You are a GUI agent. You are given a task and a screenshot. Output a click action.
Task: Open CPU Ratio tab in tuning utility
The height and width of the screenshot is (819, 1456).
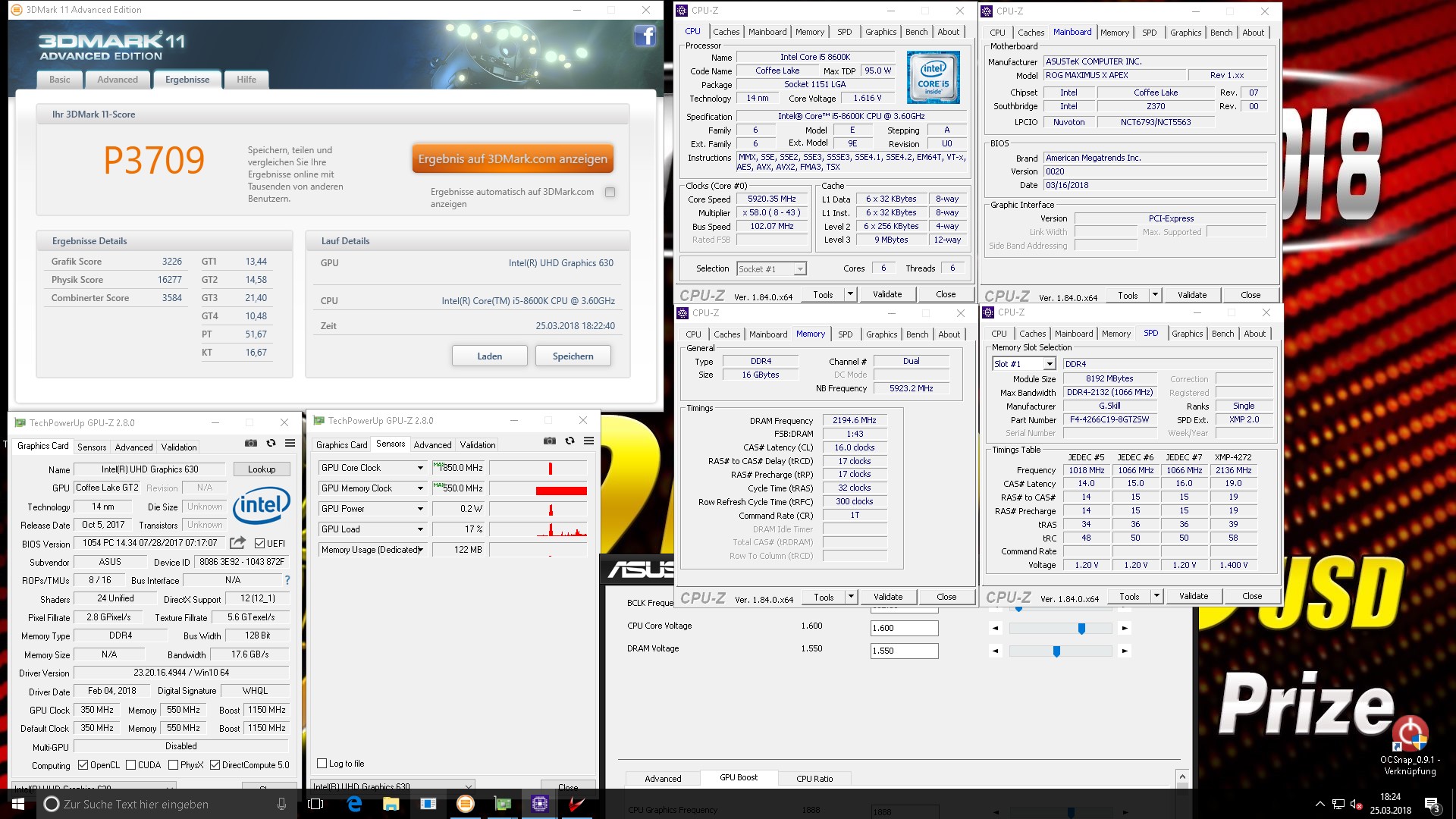coord(814,779)
